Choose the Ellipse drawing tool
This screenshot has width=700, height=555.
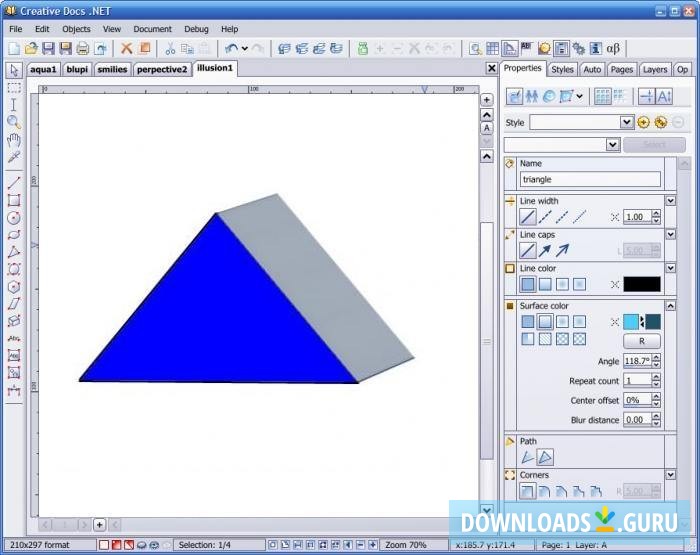coord(14,234)
